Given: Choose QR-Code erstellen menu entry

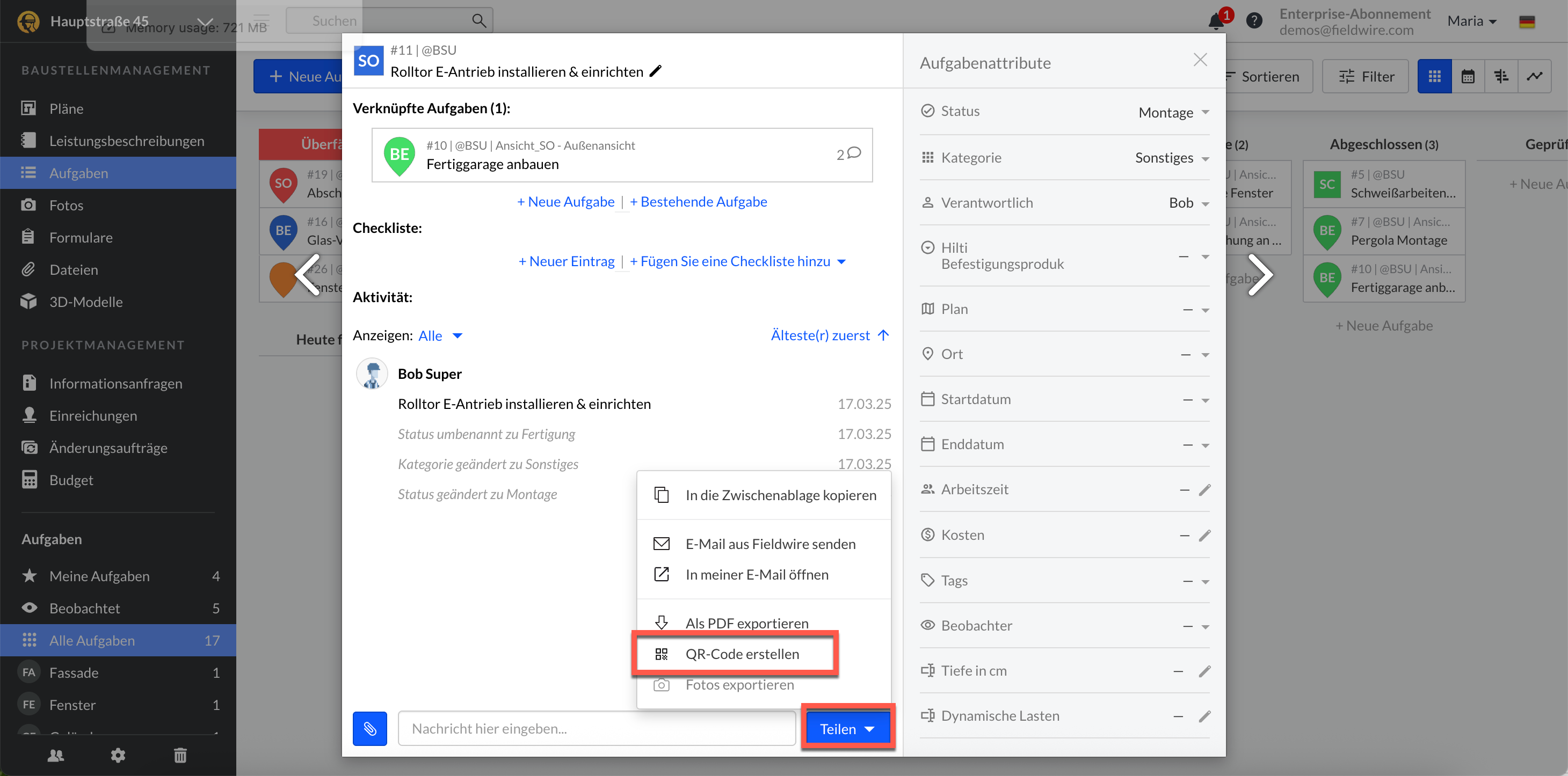Looking at the screenshot, I should point(742,654).
